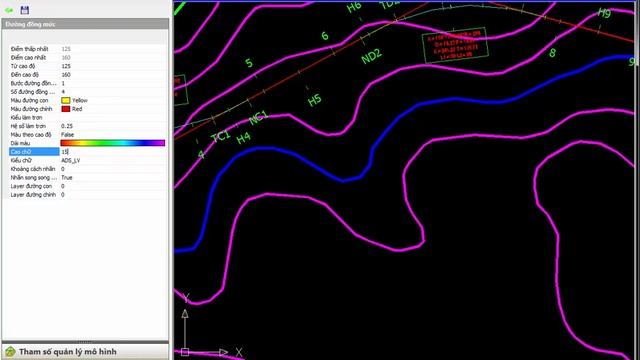
Task: Select the Màu đường con property label
Action: pos(29,100)
